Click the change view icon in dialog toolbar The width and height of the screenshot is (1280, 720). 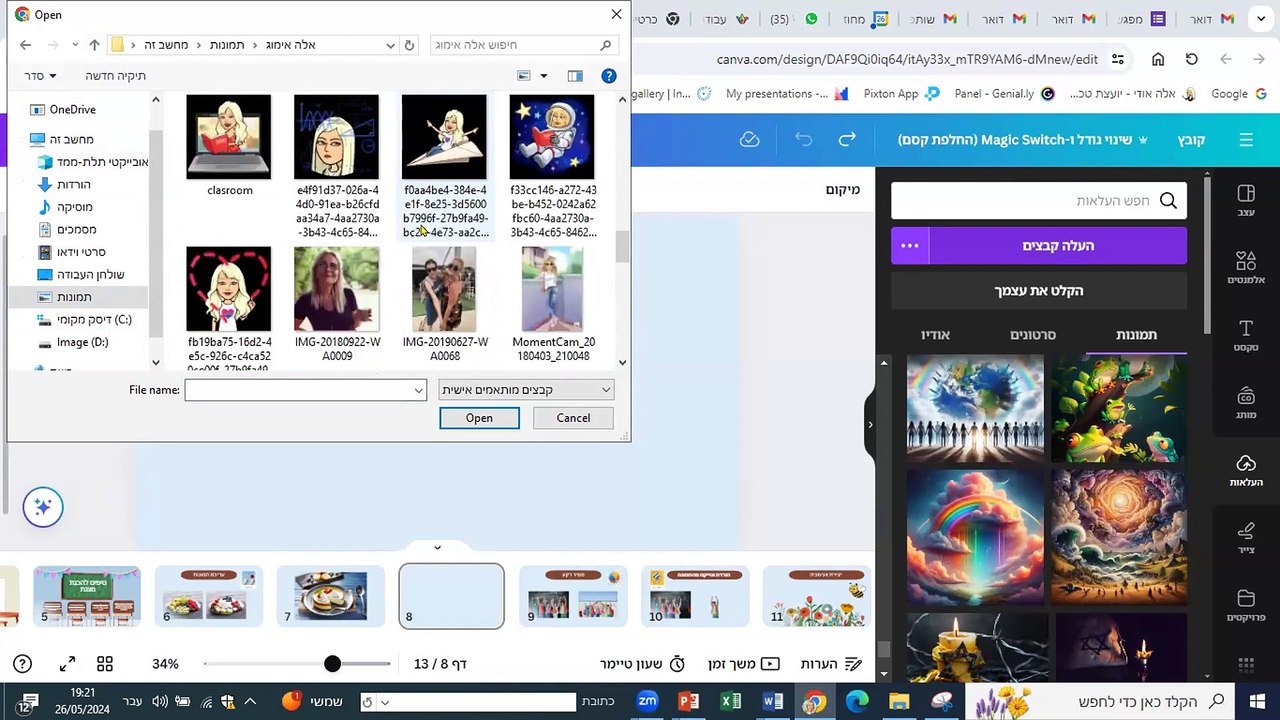click(x=524, y=76)
